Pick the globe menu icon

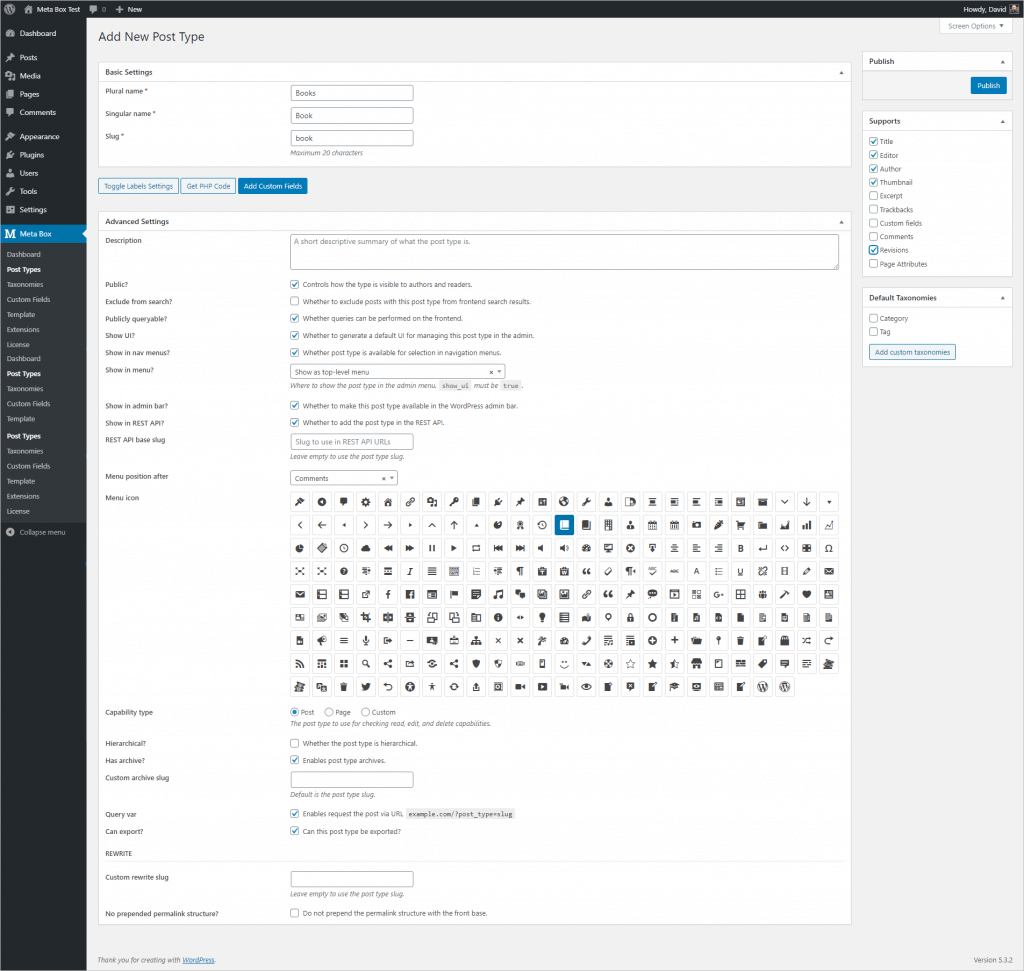564,501
